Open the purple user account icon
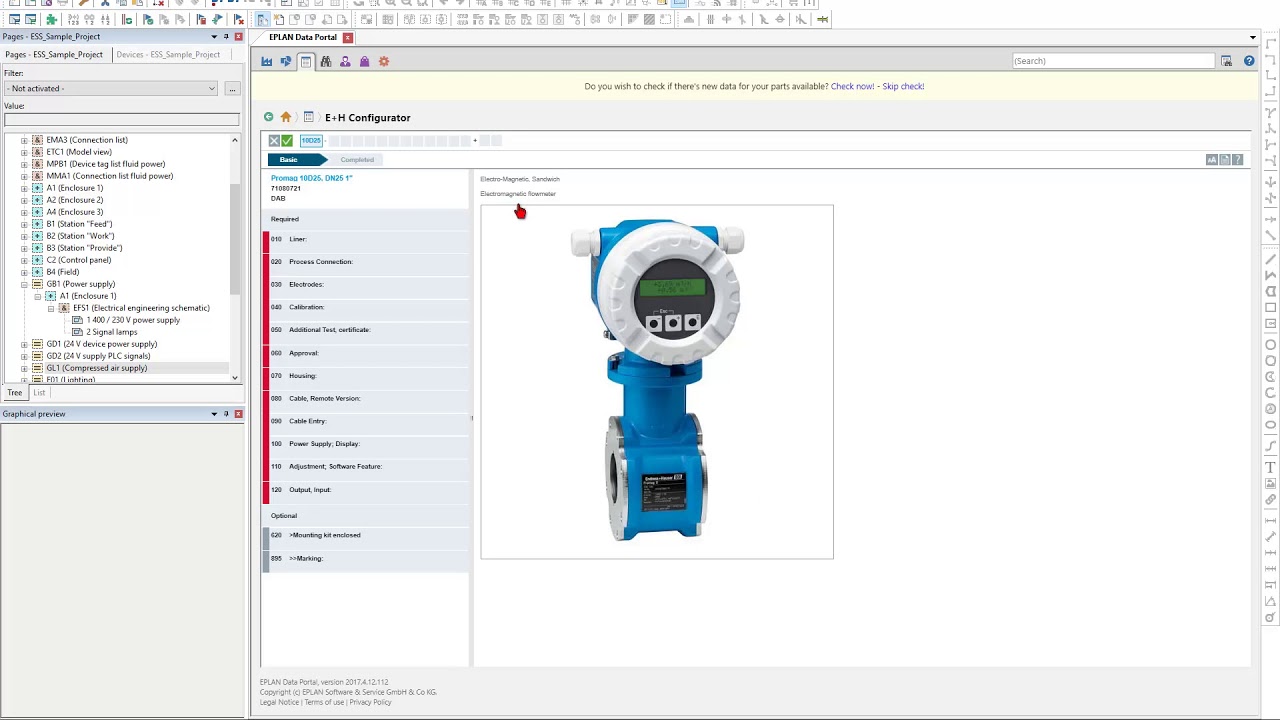This screenshot has height=720, width=1280. 345,62
